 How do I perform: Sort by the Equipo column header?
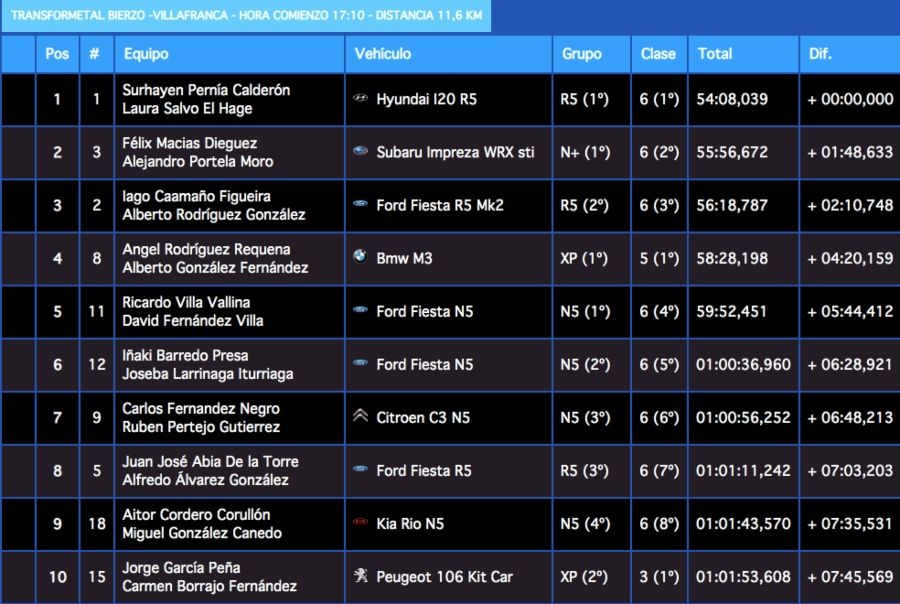(145, 54)
